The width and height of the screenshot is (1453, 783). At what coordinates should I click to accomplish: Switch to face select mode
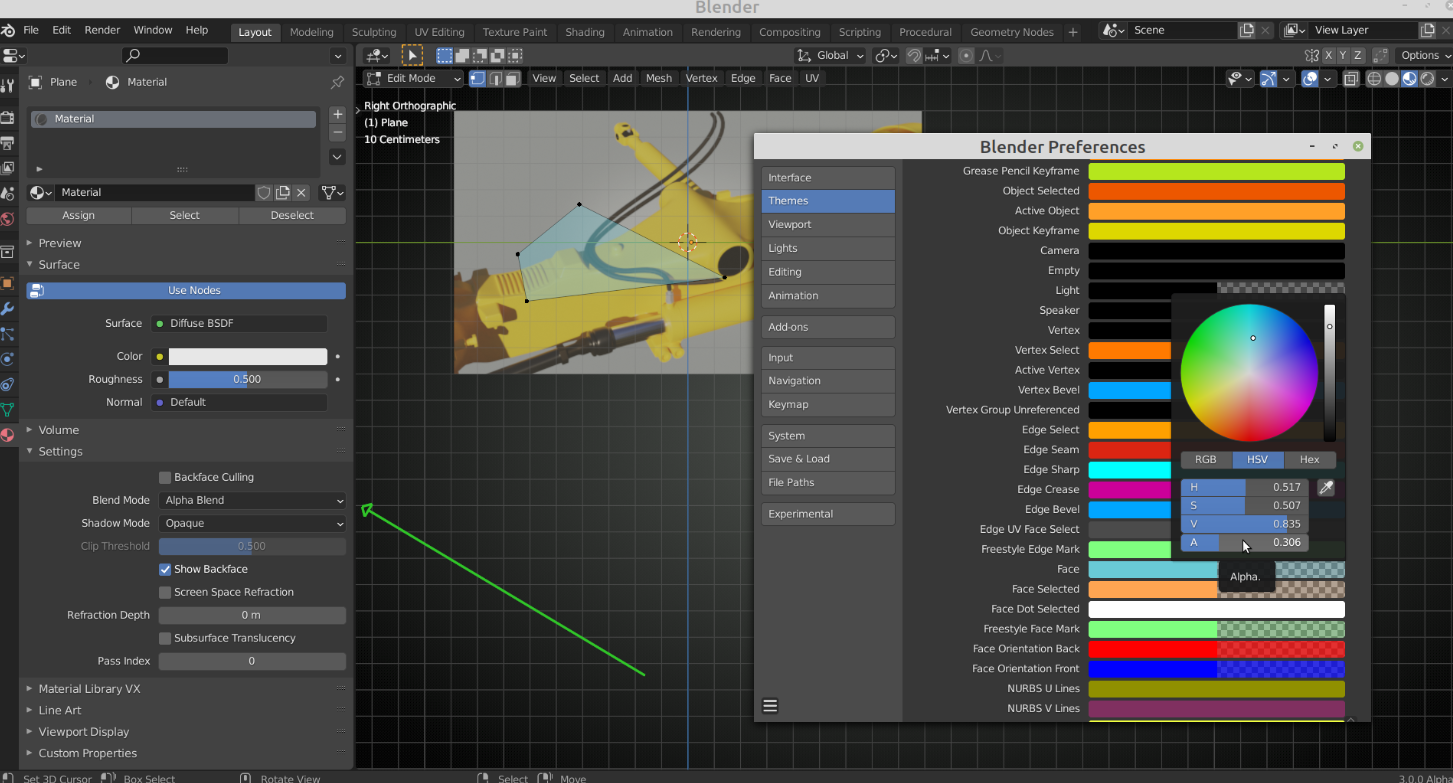click(x=512, y=78)
